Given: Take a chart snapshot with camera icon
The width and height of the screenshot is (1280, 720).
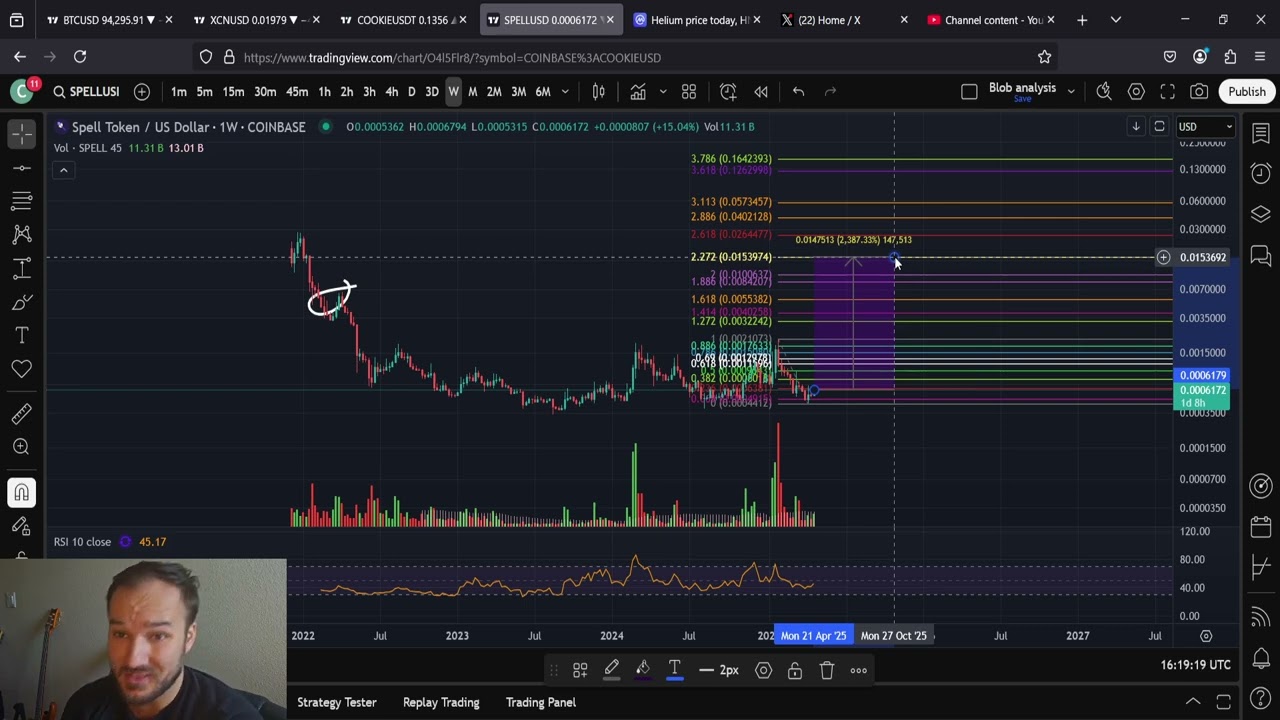Looking at the screenshot, I should [x=1199, y=92].
